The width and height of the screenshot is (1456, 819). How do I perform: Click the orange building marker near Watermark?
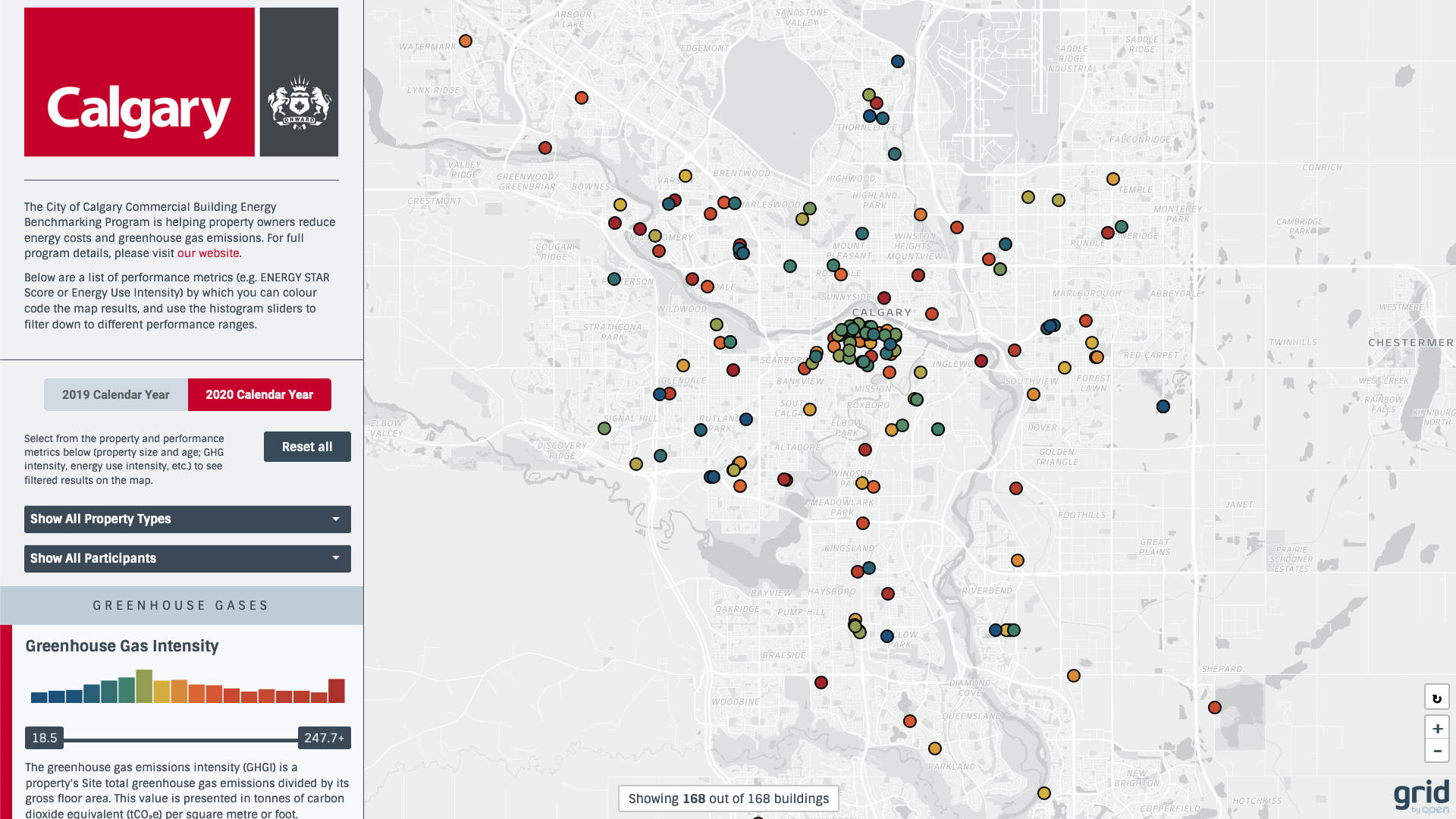(x=466, y=41)
